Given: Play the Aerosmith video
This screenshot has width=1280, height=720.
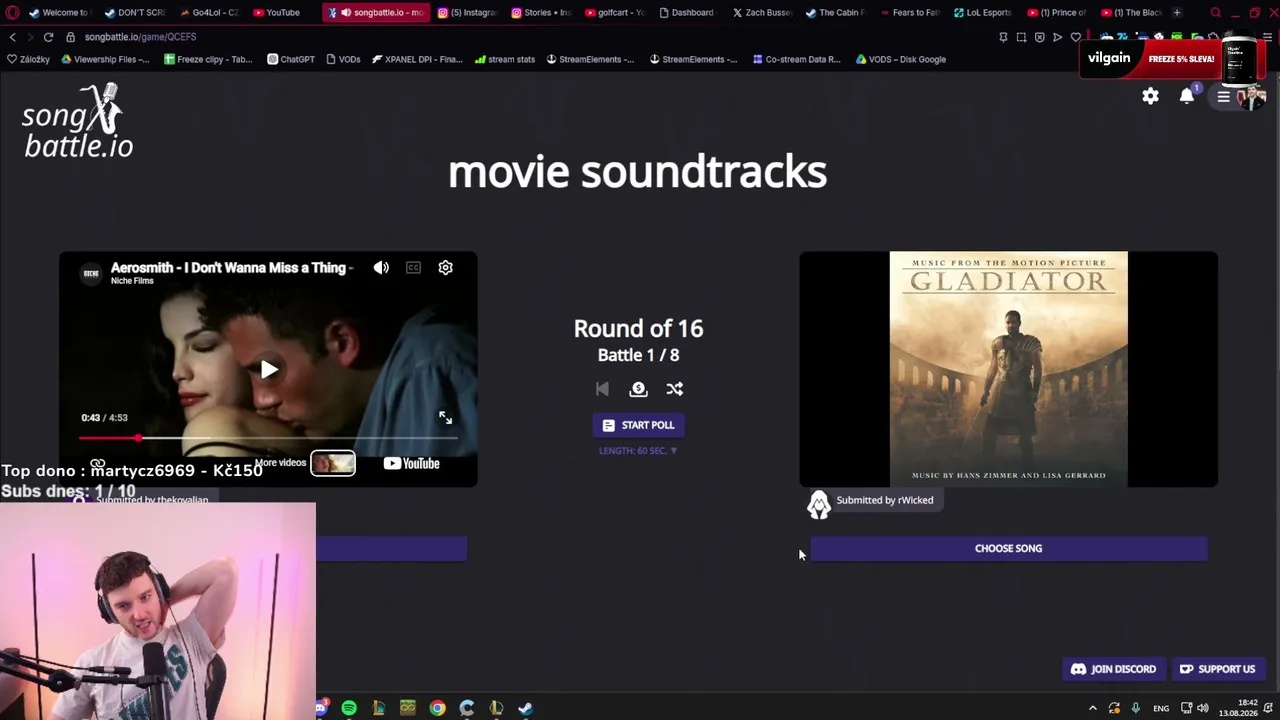Looking at the screenshot, I should (269, 370).
